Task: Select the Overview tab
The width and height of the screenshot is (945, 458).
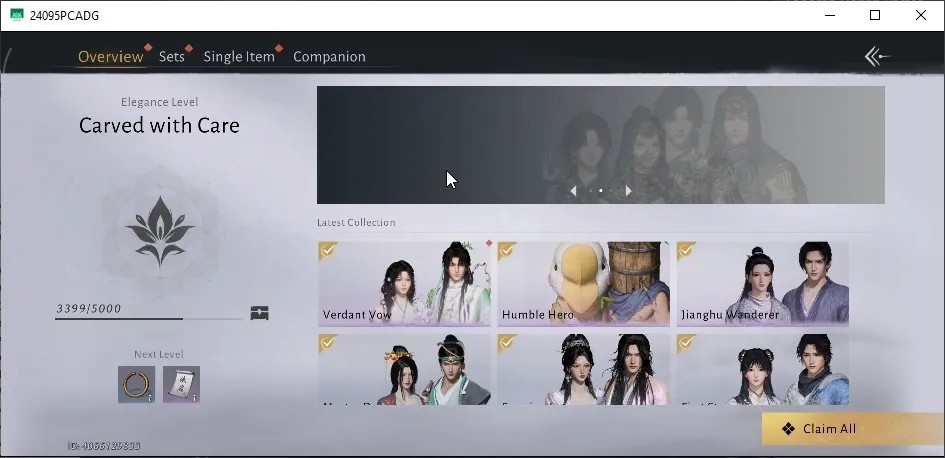Action: (111, 57)
